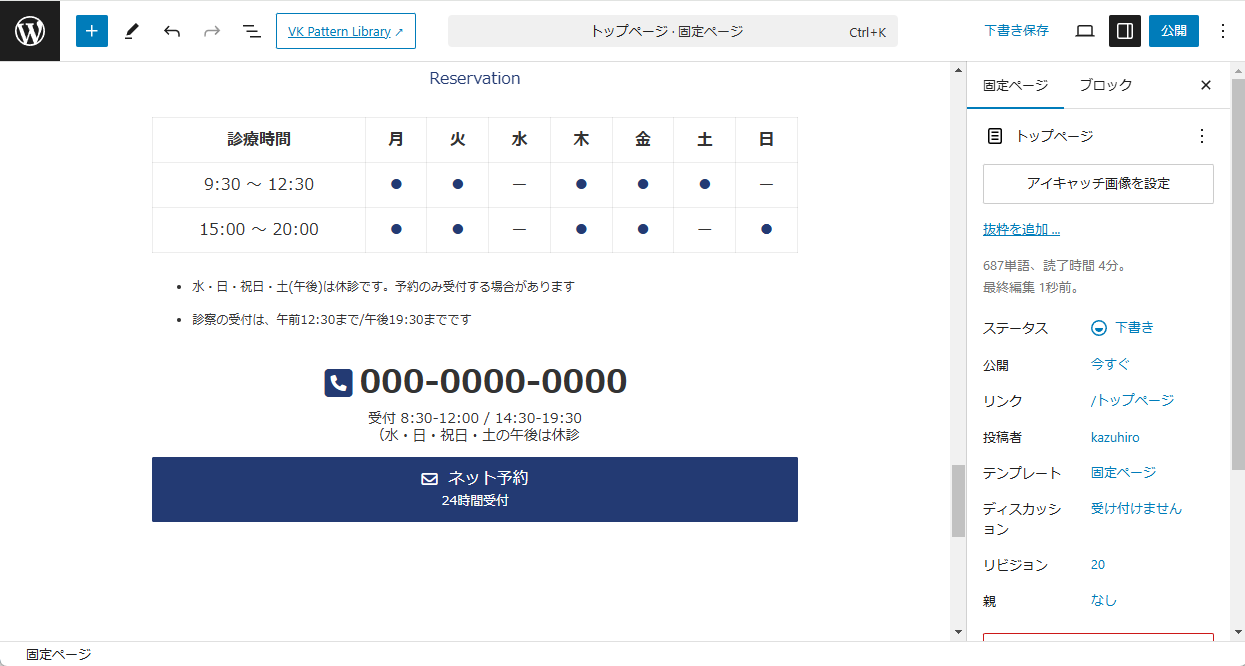Click the ネット予約 navy button block
The height and width of the screenshot is (666, 1245).
pos(474,489)
